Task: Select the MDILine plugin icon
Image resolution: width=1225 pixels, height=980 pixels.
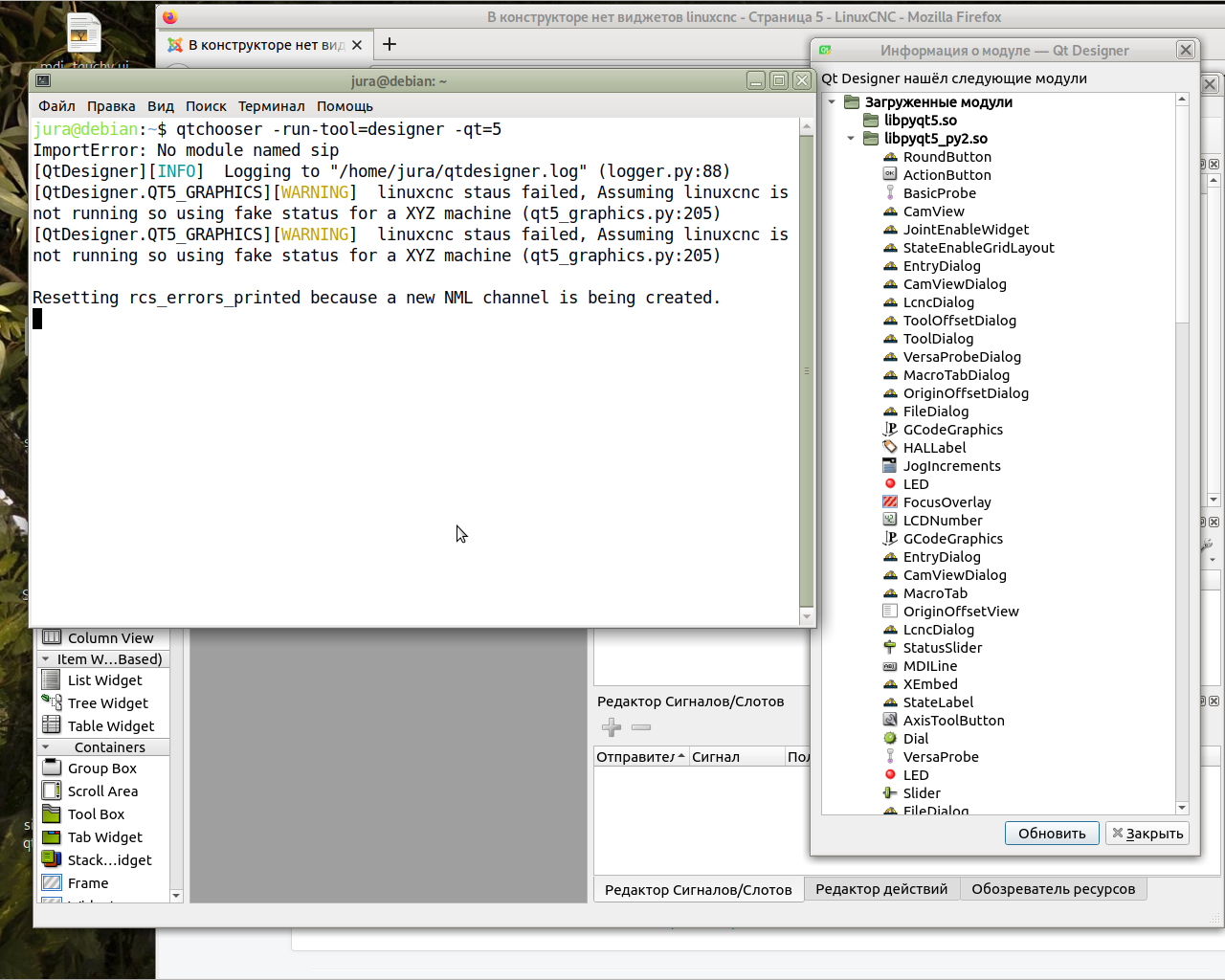Action: point(890,666)
